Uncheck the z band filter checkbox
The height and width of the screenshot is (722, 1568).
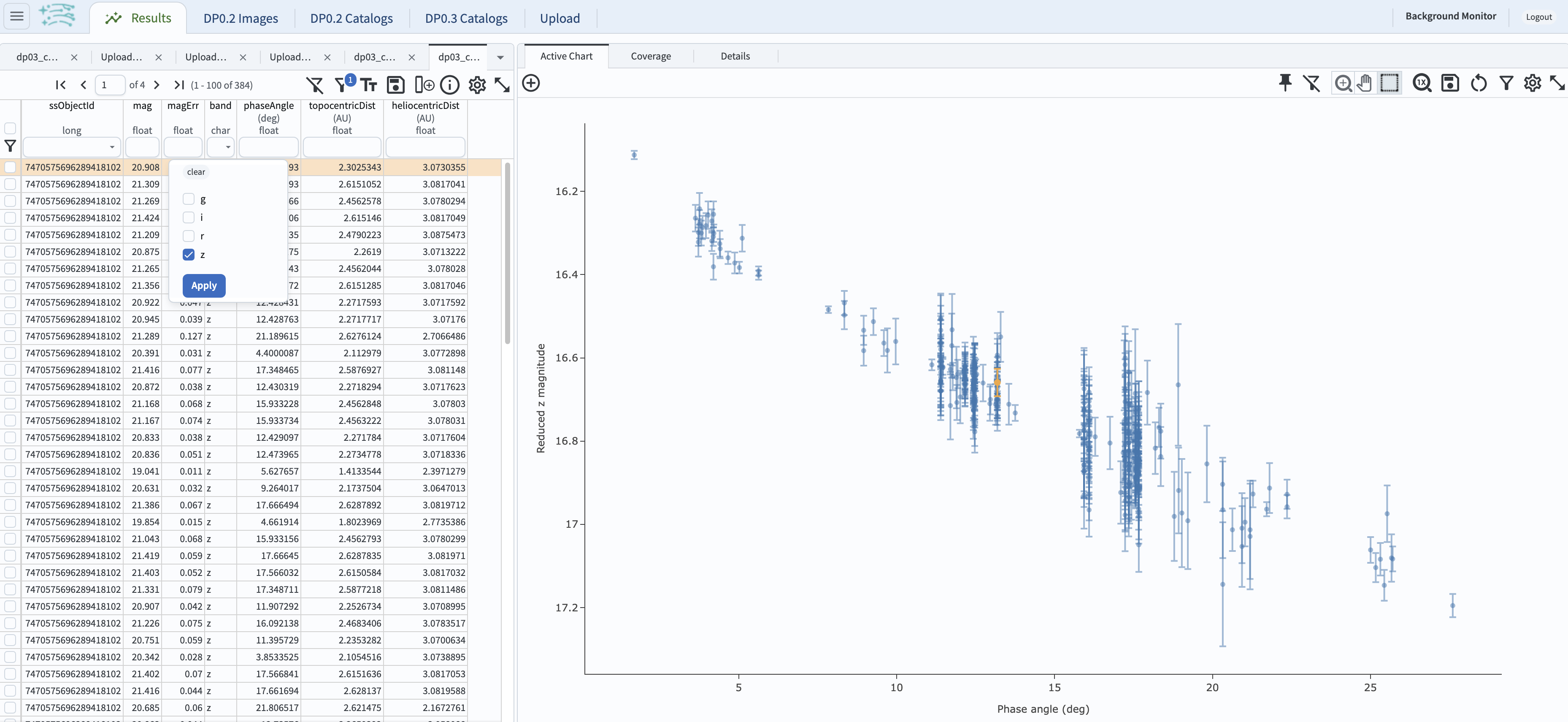189,255
